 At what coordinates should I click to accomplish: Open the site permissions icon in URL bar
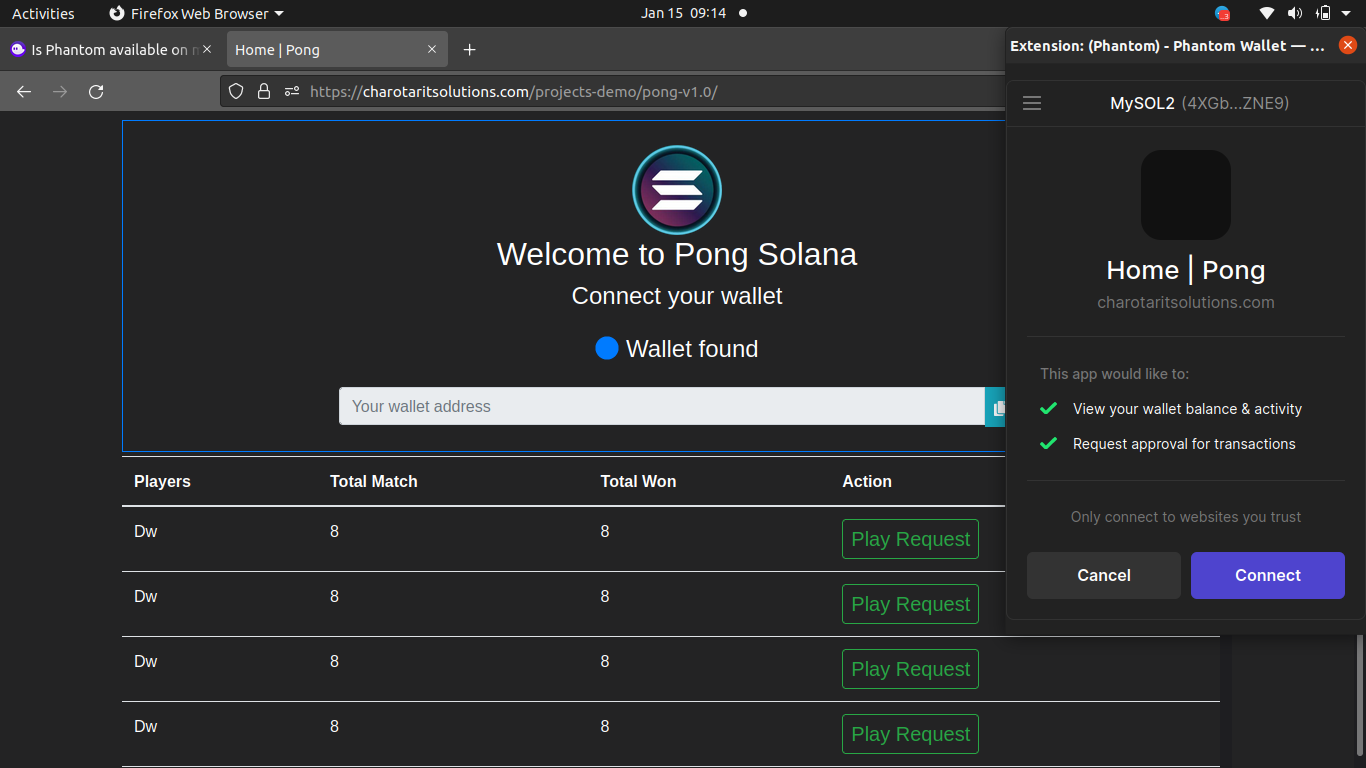coord(292,91)
